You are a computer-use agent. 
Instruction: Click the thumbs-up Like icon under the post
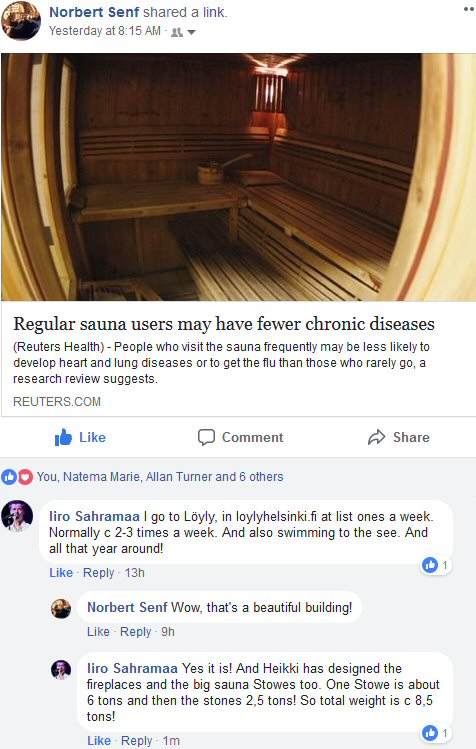(x=63, y=437)
